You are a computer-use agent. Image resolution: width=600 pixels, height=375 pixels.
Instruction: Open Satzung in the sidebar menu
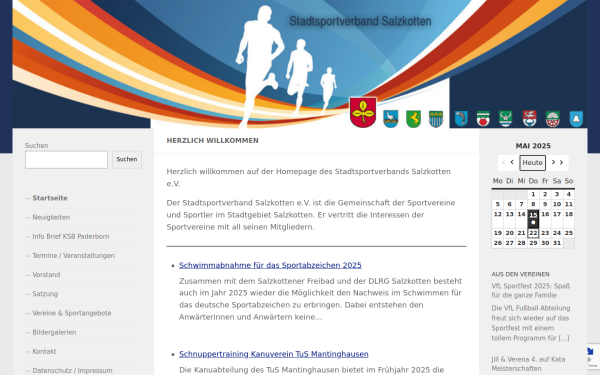45,293
